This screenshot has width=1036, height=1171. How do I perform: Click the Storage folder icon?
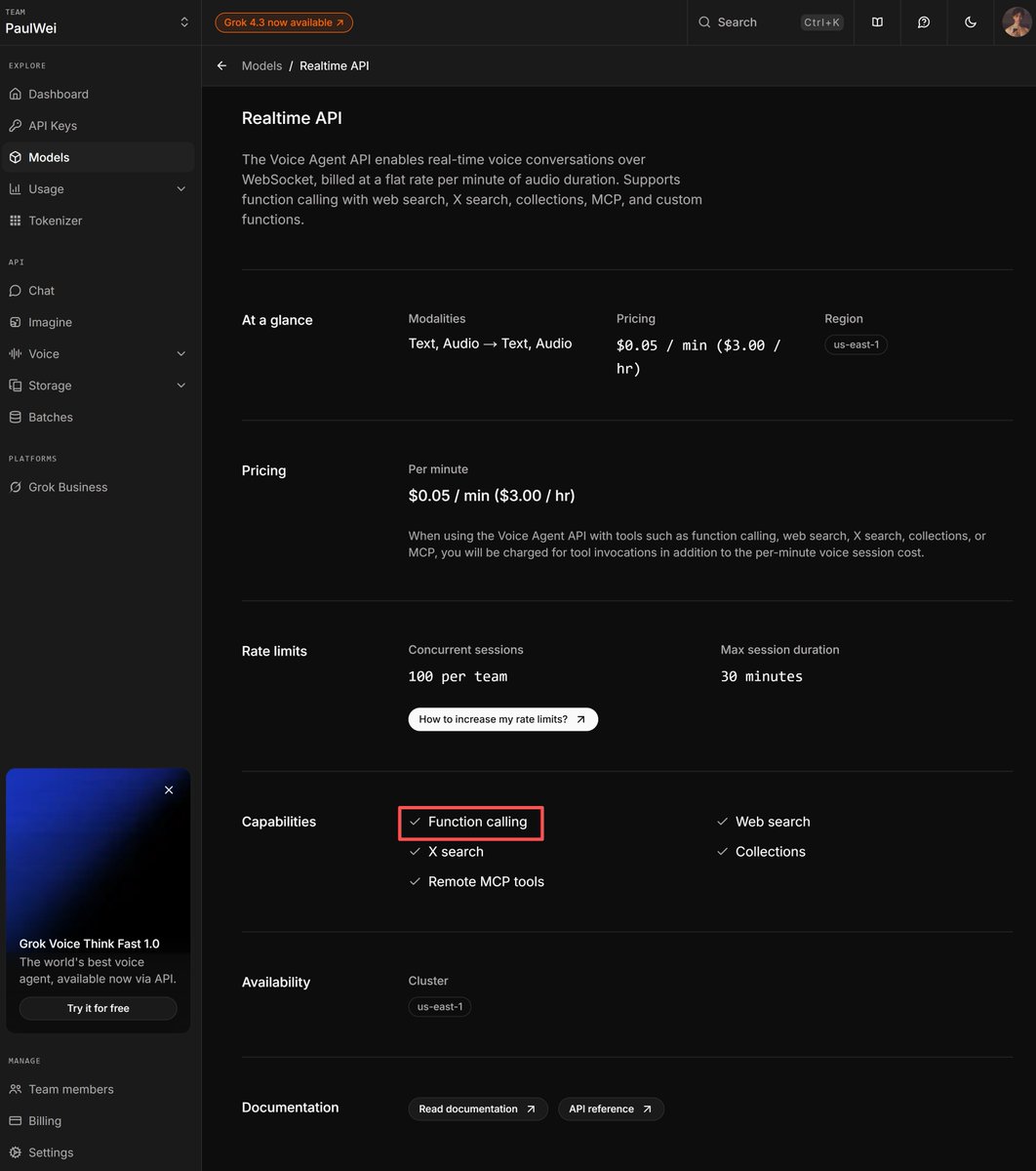pyautogui.click(x=15, y=385)
